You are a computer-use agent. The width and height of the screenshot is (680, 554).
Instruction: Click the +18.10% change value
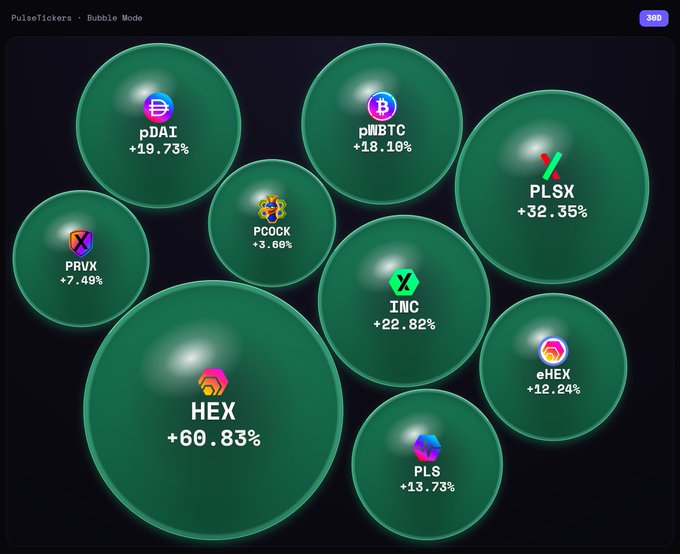pyautogui.click(x=382, y=147)
